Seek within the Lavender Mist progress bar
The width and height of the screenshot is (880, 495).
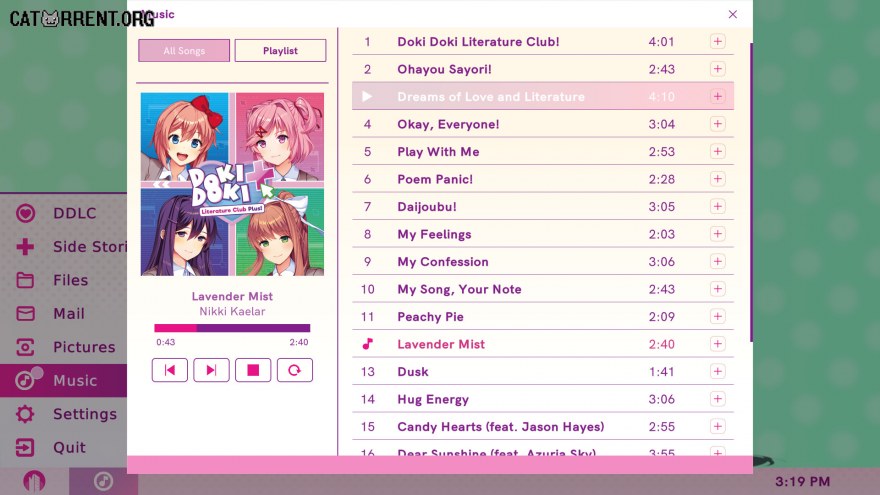click(232, 328)
